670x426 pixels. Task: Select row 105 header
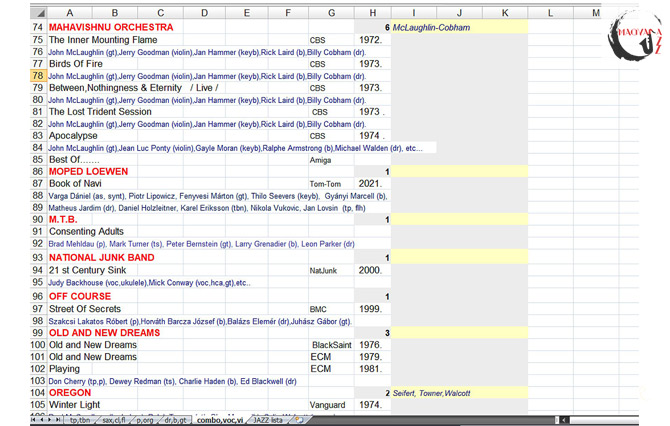coord(38,404)
